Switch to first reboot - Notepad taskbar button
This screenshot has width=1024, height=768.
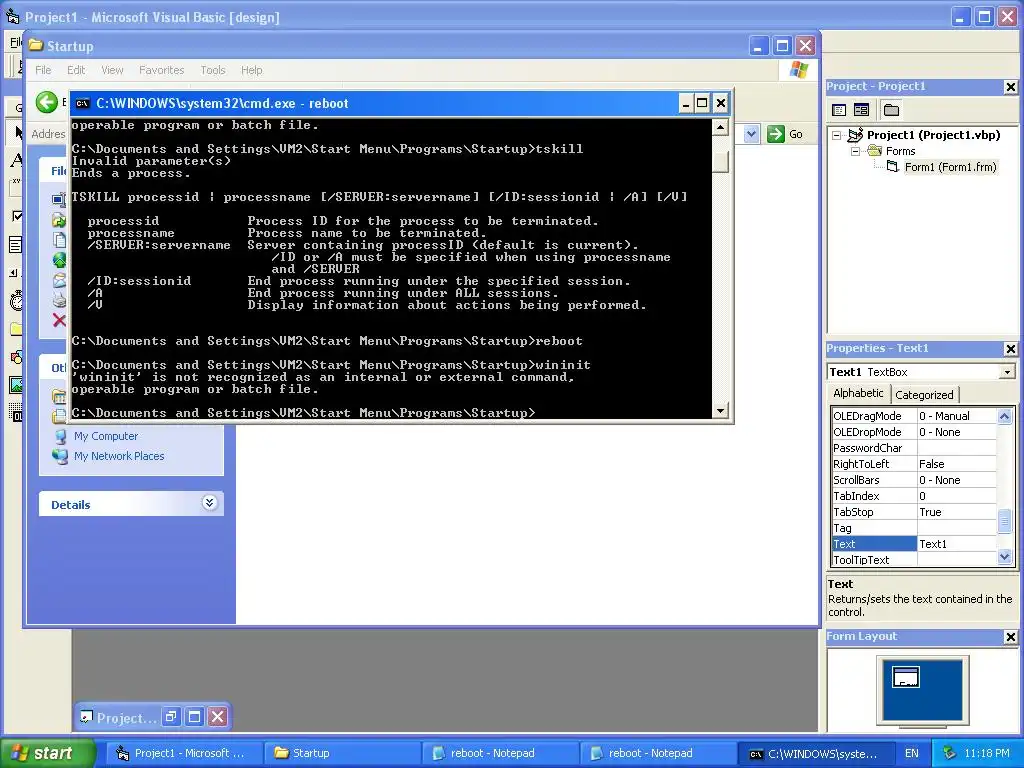499,753
